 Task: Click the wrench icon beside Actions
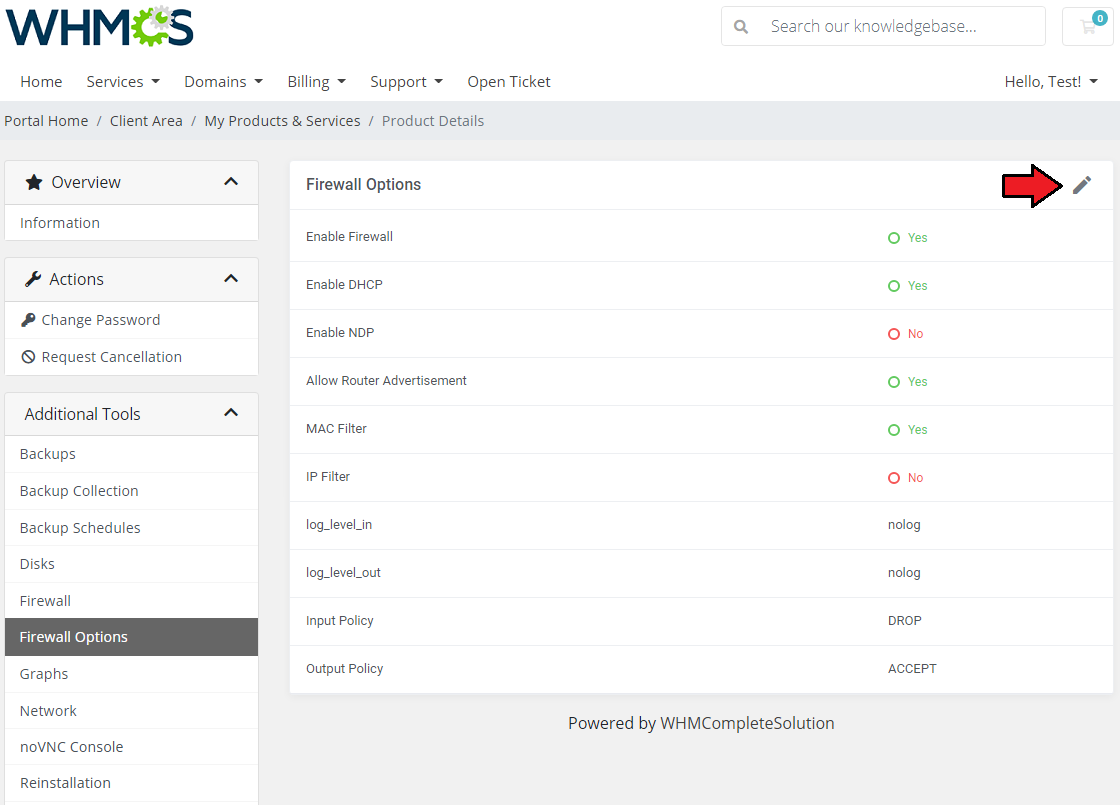tap(33, 279)
